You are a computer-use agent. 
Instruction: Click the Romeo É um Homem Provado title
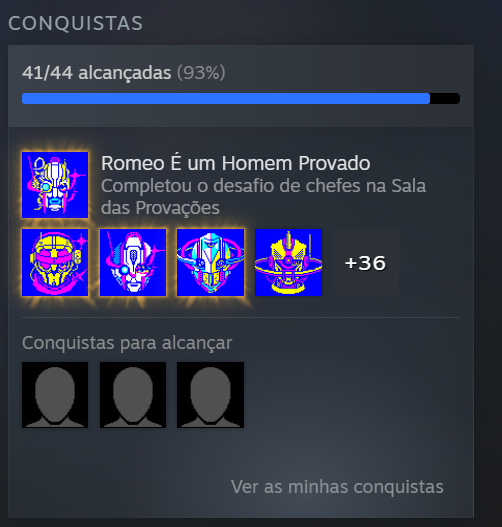[x=236, y=163]
